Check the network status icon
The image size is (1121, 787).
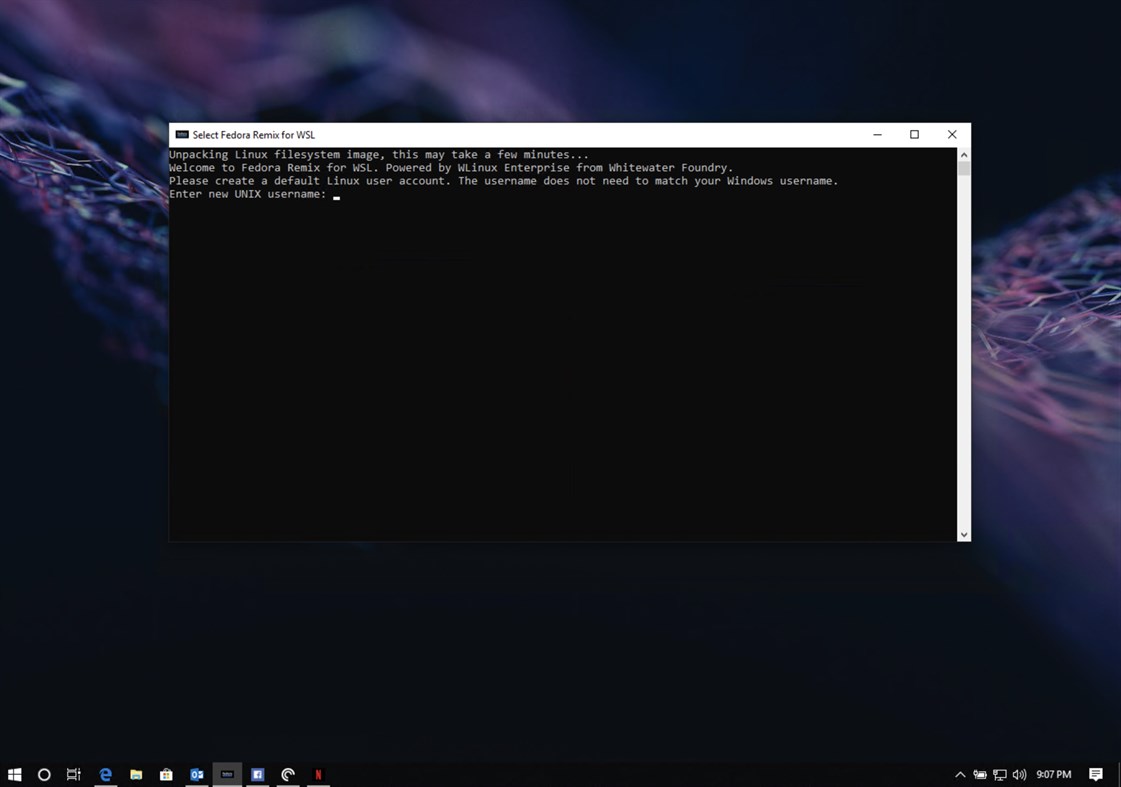(x=999, y=774)
